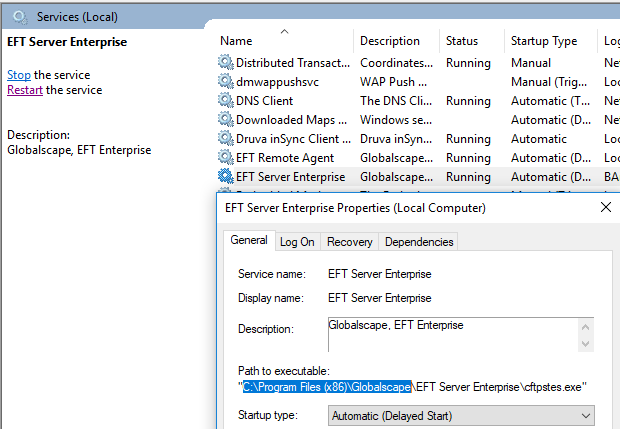Select the dmwappushsvc service name
This screenshot has width=620, height=429.
(x=277, y=82)
